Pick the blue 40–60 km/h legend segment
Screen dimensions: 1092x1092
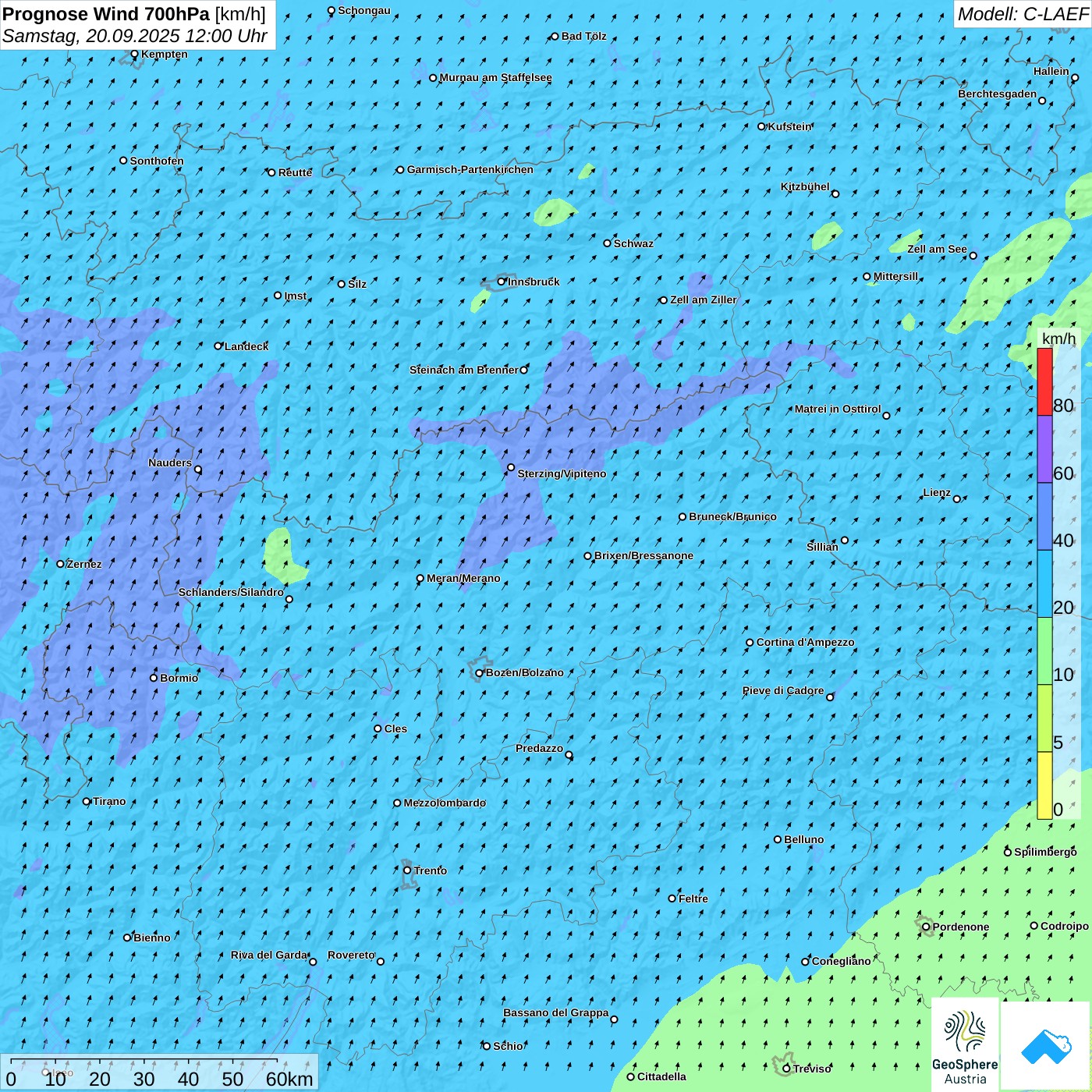point(1044,517)
